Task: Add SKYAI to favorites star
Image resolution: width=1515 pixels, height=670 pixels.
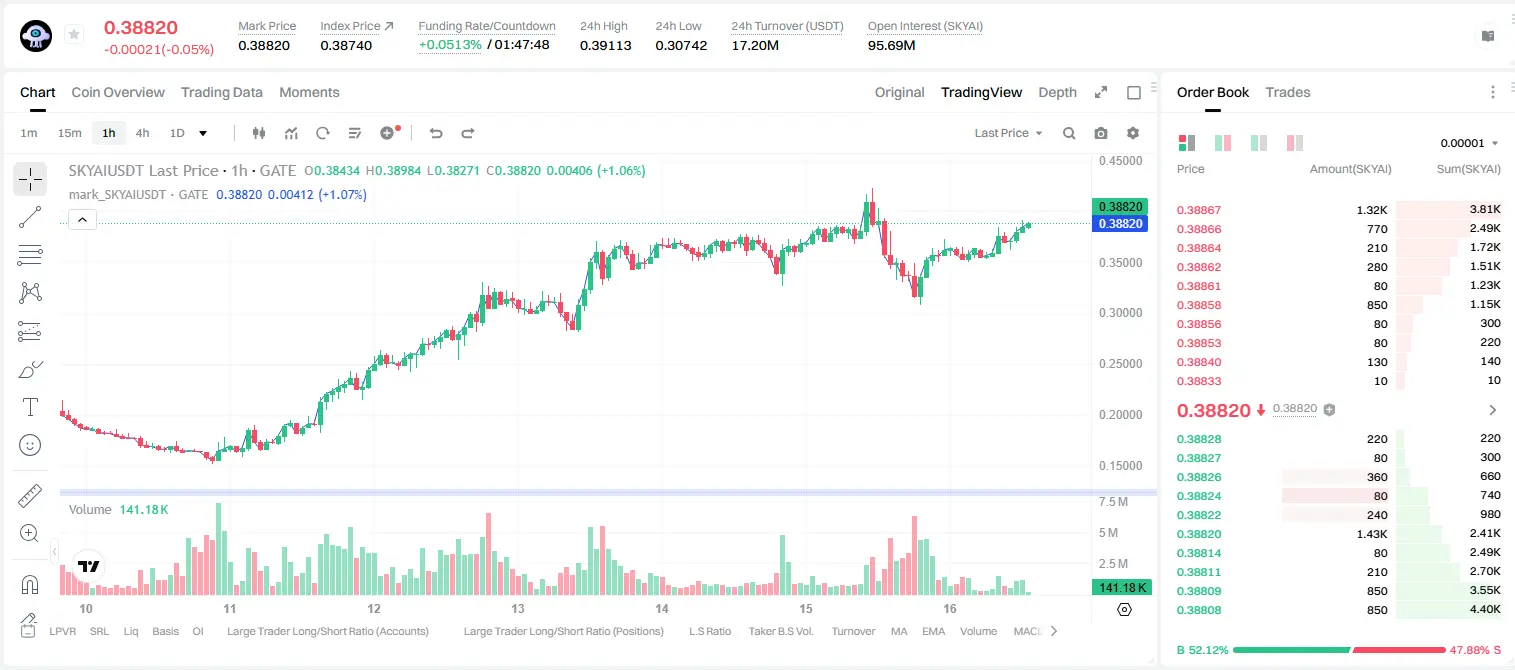Action: click(74, 35)
